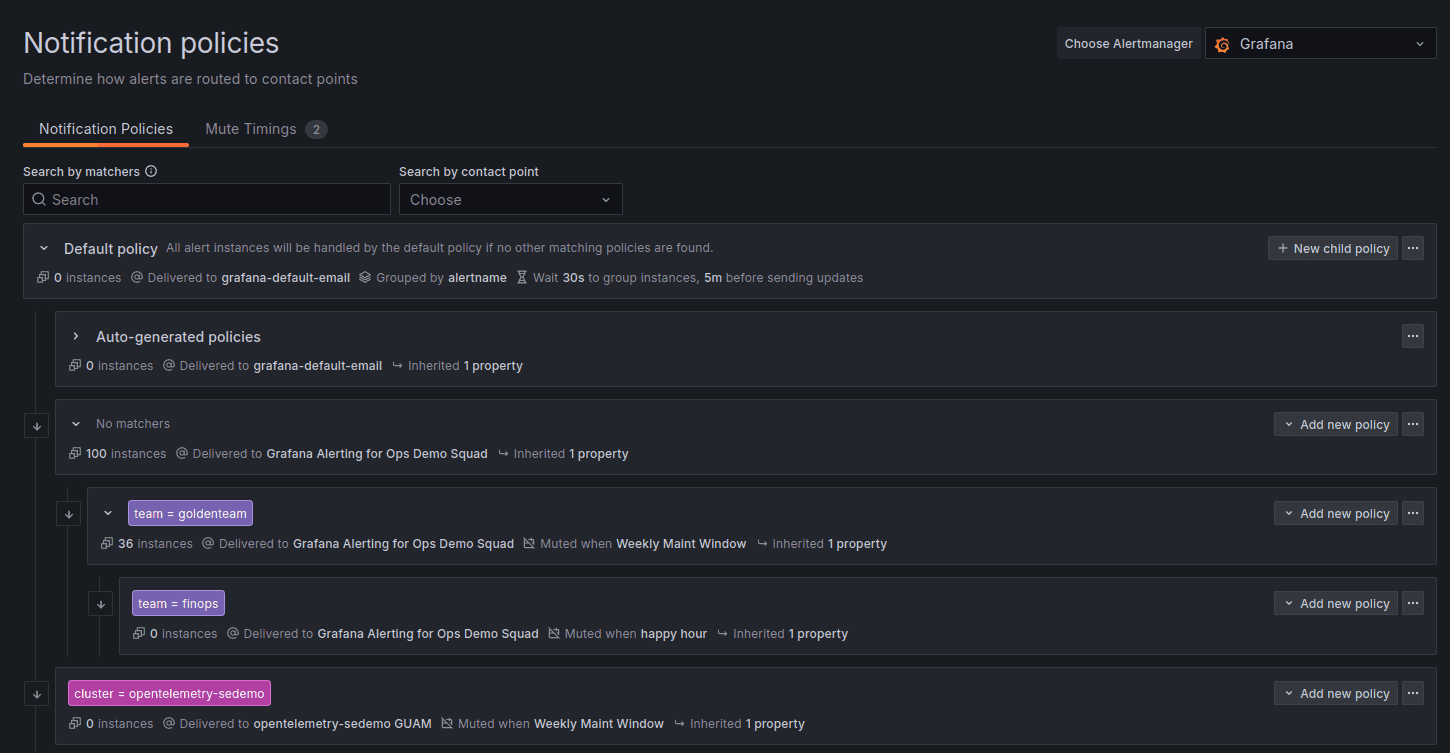Open the Add new policy dropdown on the finops policy

coord(1335,603)
